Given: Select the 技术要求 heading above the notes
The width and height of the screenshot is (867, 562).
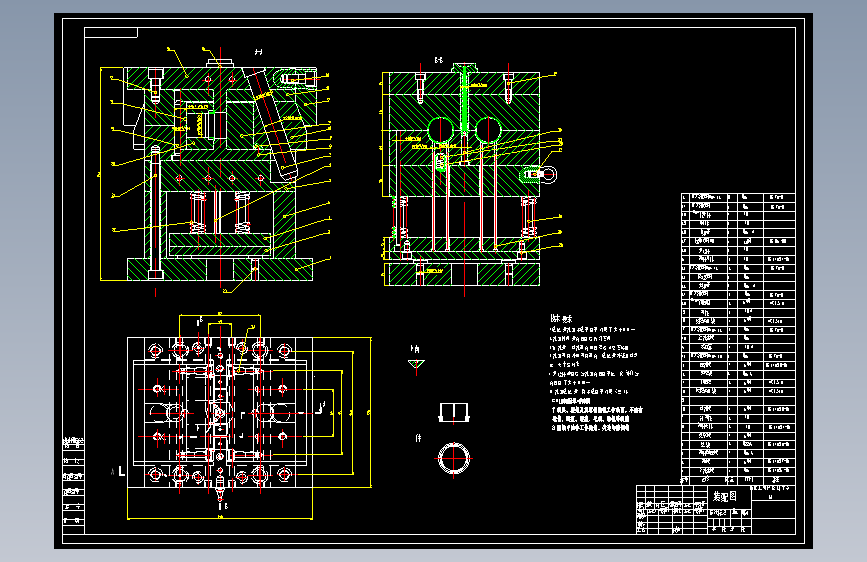Looking at the screenshot, I should click(x=561, y=319).
